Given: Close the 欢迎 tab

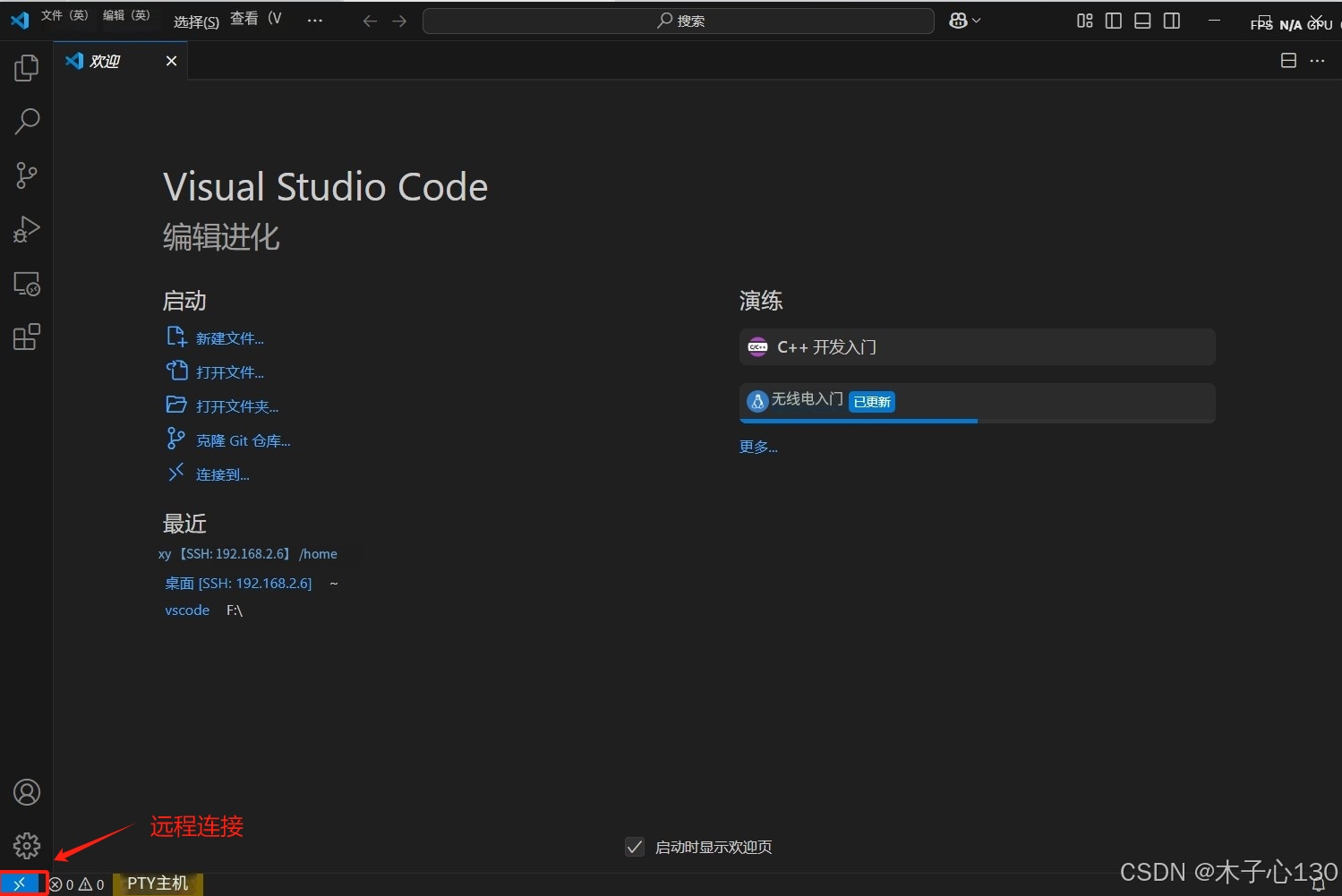Looking at the screenshot, I should (171, 61).
